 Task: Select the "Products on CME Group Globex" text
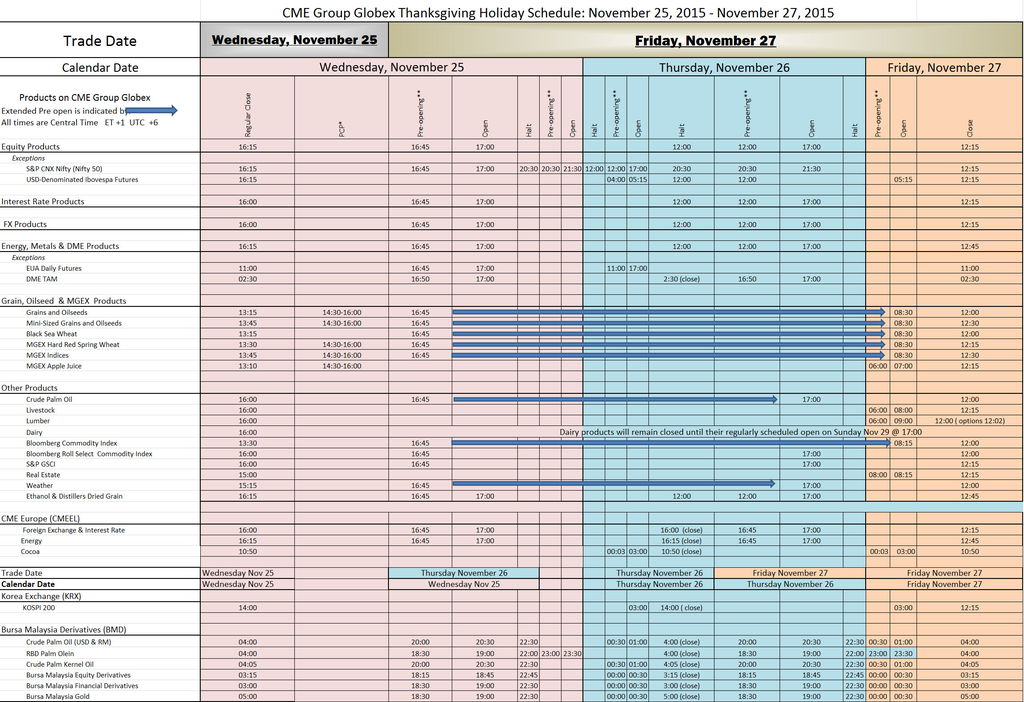[85, 97]
